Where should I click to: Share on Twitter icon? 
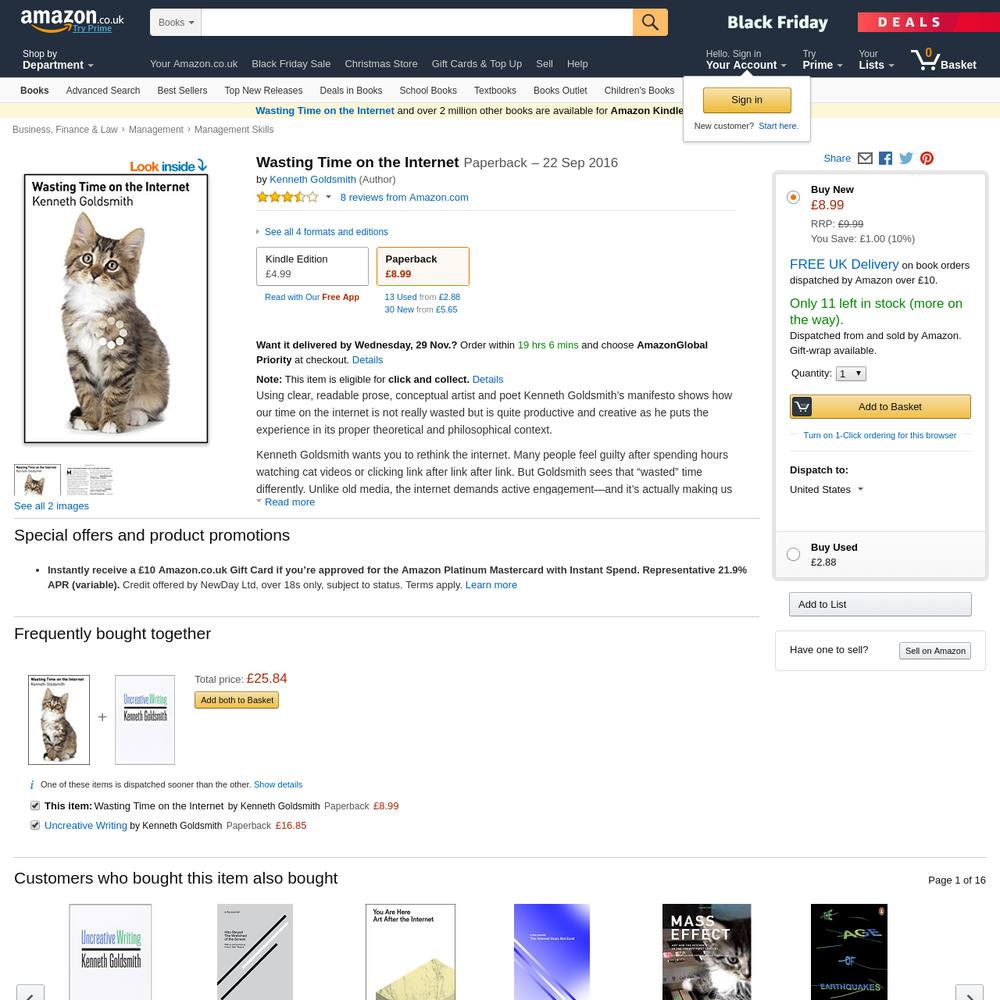[906, 158]
